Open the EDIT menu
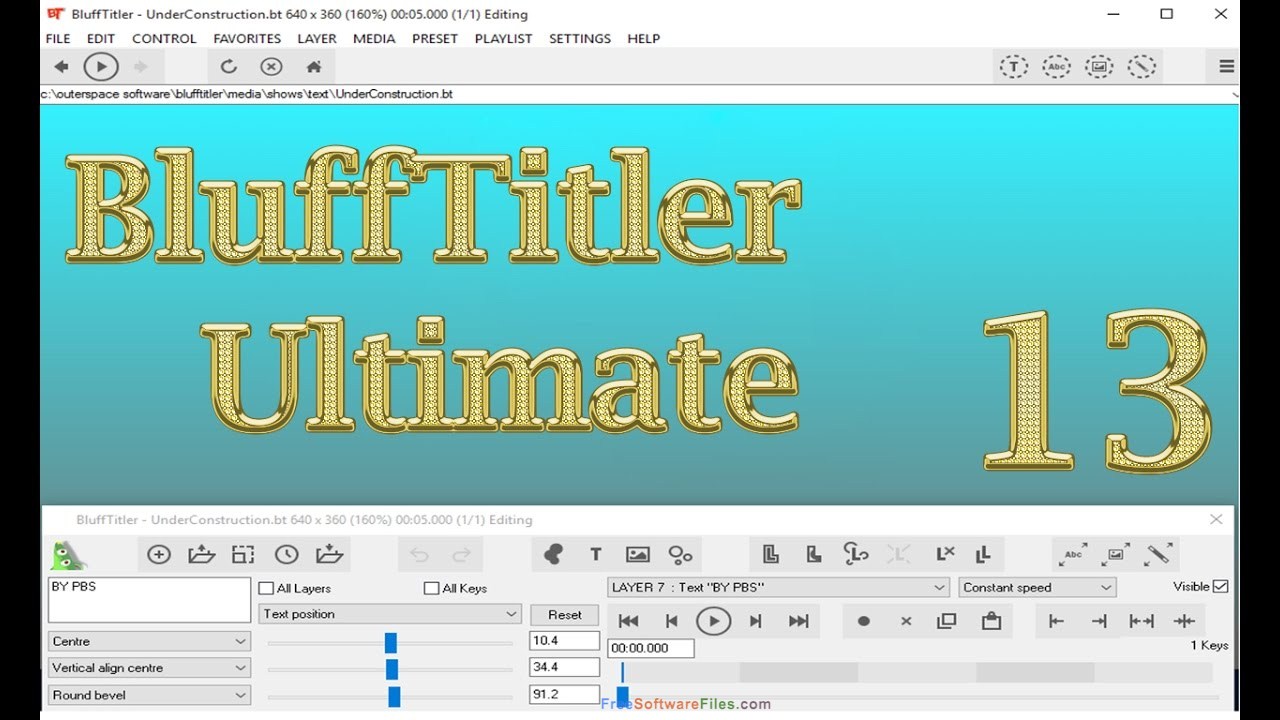The height and width of the screenshot is (720, 1280). [101, 38]
